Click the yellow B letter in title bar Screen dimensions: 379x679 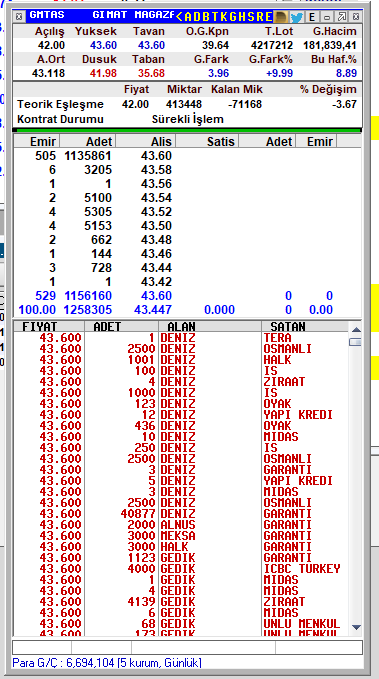click(207, 17)
